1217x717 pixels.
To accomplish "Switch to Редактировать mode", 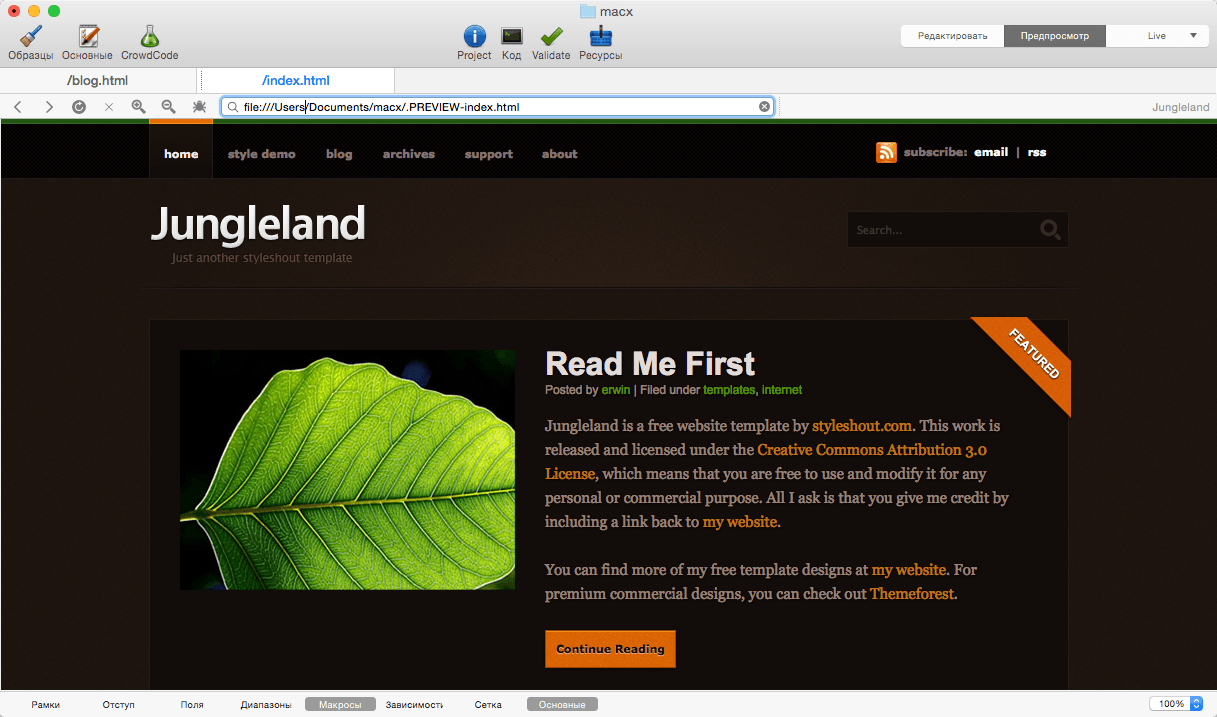I will [952, 36].
